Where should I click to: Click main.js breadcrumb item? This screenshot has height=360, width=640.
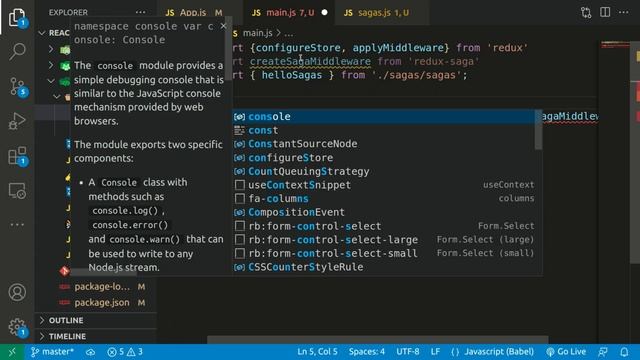[x=257, y=33]
